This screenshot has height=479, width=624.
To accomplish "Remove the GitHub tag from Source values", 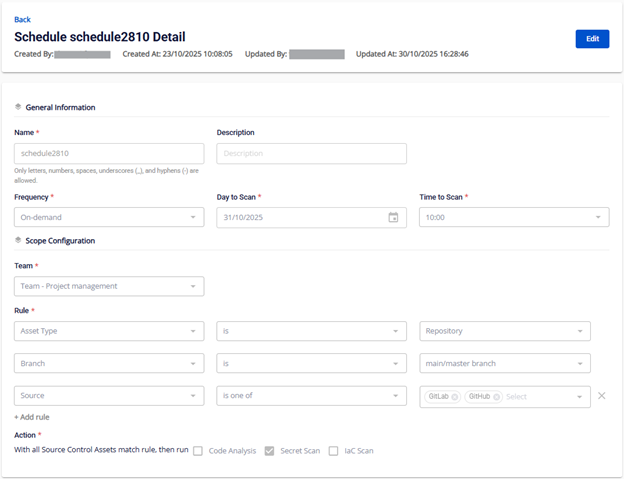I will [496, 396].
